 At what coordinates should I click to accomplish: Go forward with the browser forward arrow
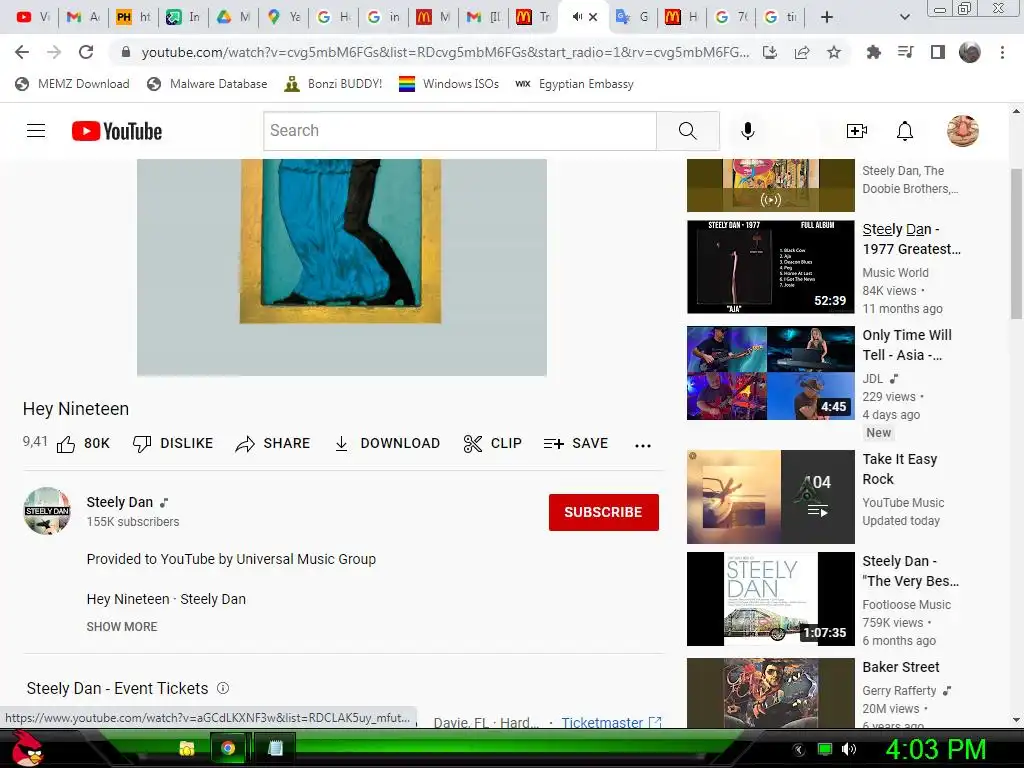pos(54,52)
